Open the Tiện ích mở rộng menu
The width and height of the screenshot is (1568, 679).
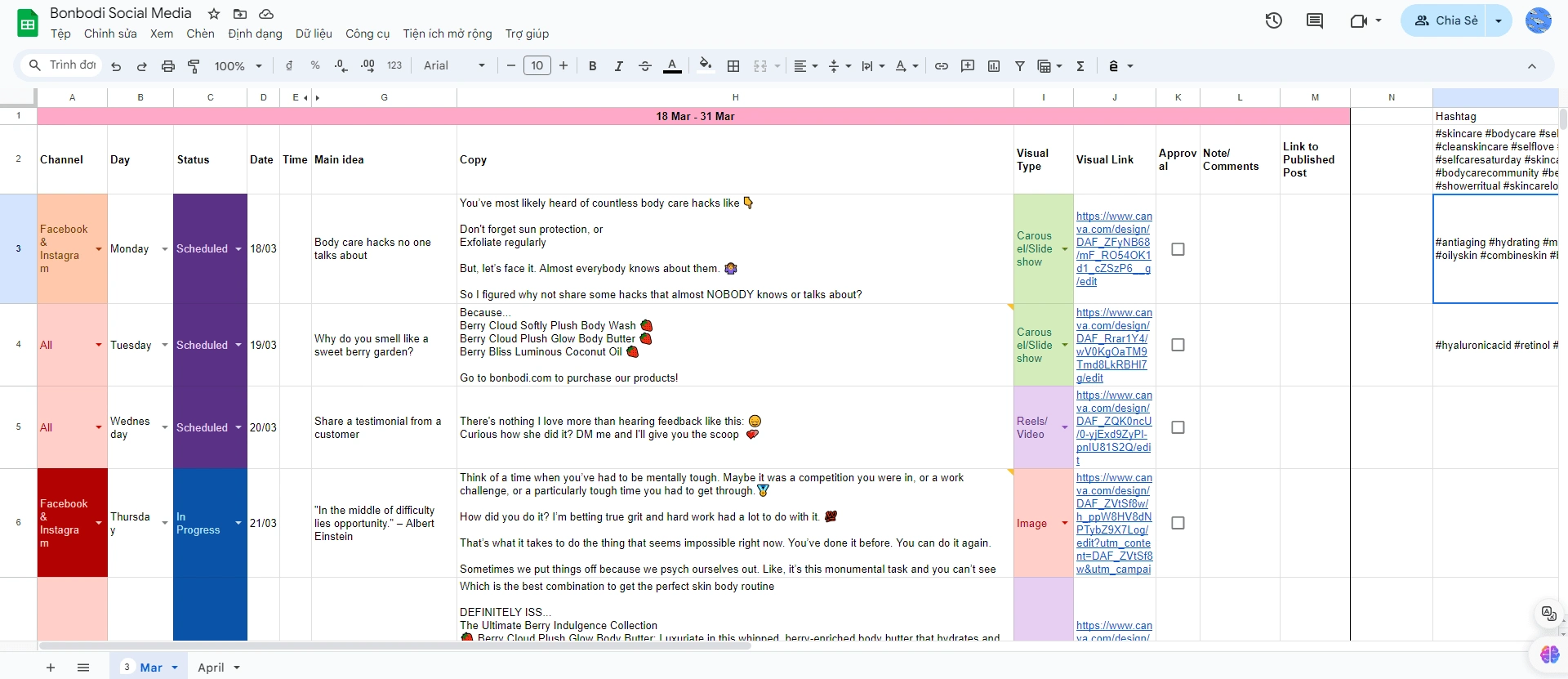pyautogui.click(x=448, y=34)
